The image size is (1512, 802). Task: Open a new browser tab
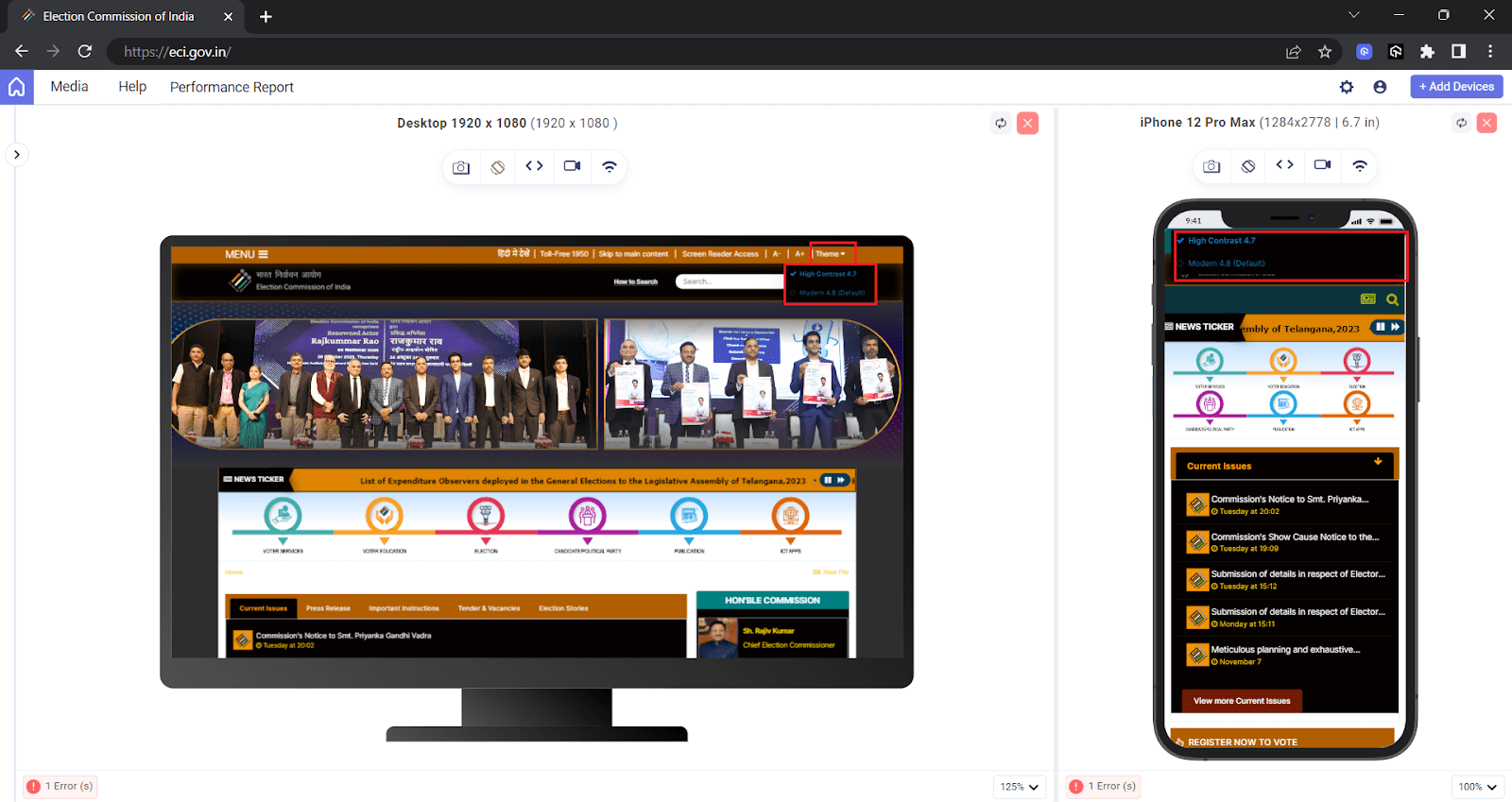[x=266, y=16]
